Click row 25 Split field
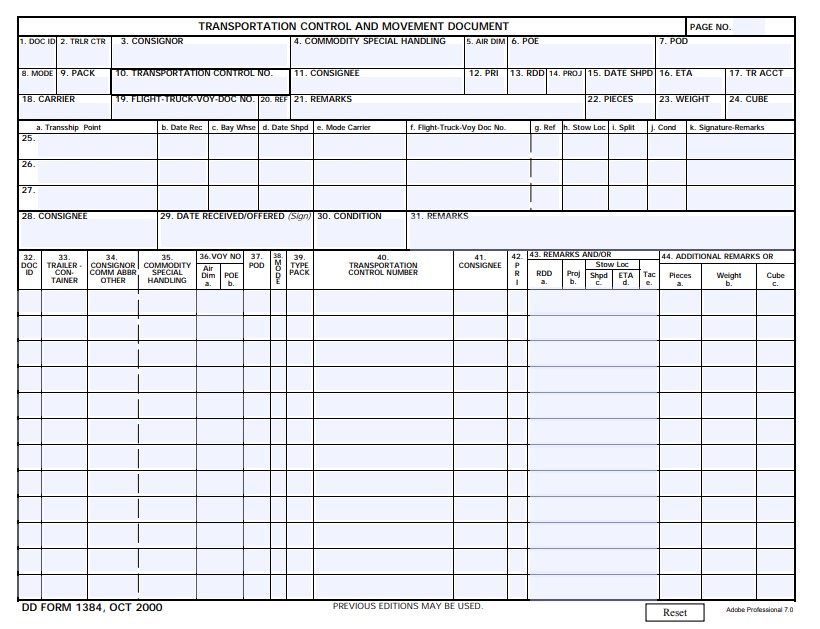The height and width of the screenshot is (629, 820). (628, 146)
